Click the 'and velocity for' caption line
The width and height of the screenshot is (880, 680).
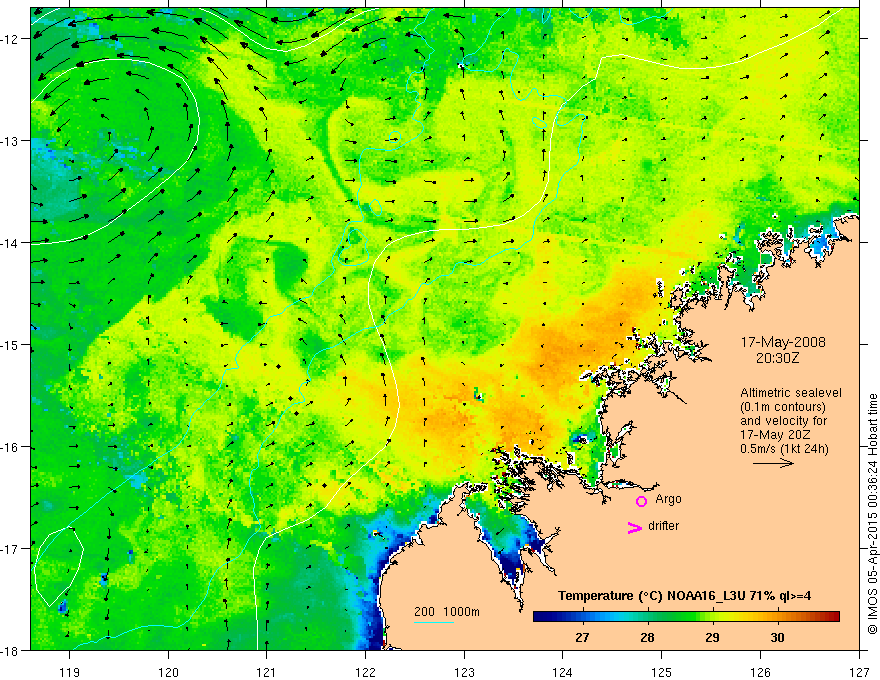click(x=783, y=421)
